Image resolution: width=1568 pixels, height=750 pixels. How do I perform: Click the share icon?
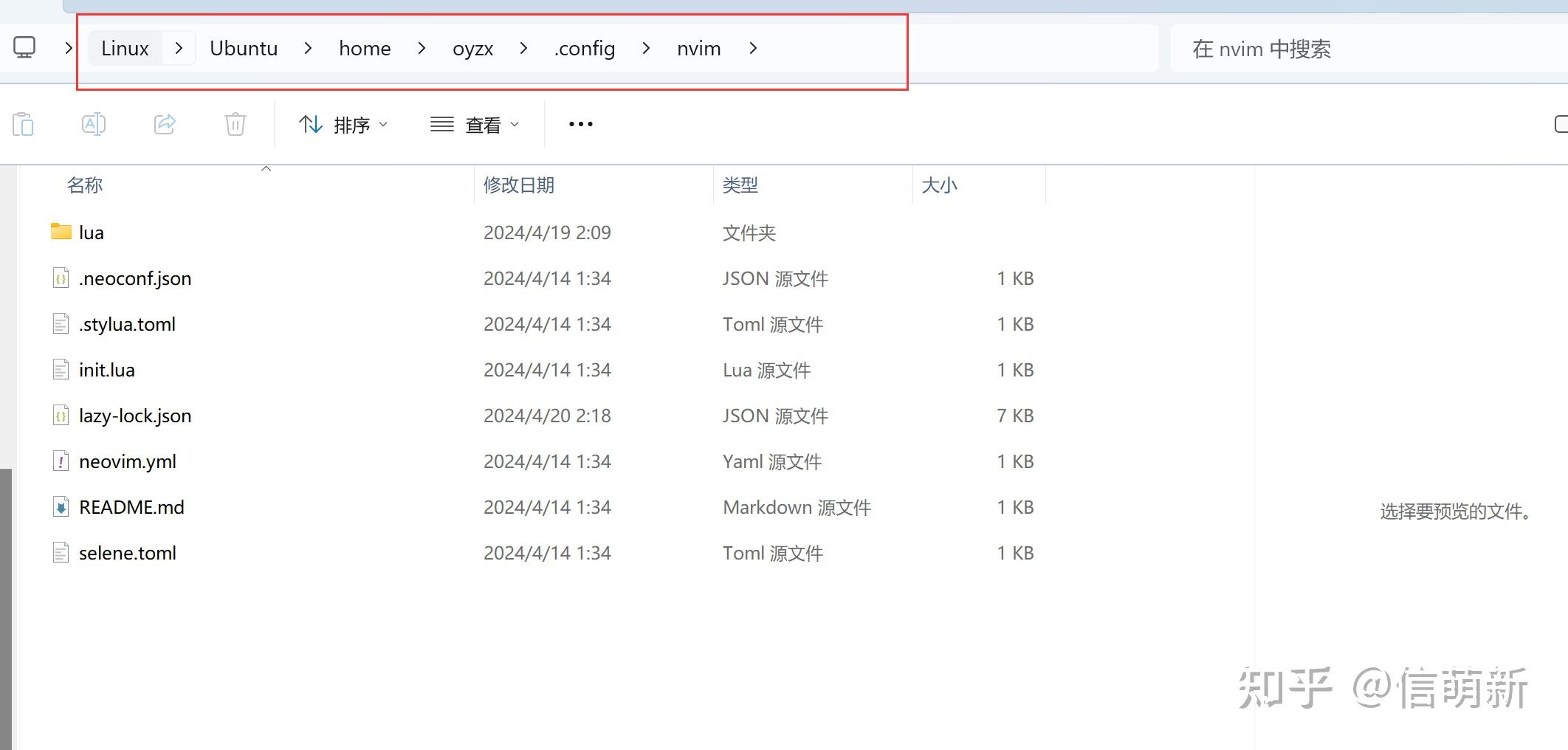(164, 124)
